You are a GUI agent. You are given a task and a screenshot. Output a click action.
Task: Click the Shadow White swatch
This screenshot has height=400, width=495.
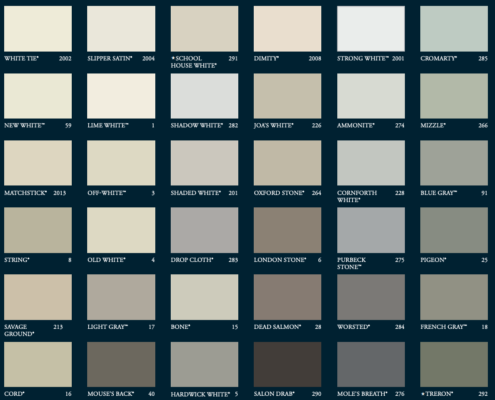pos(204,96)
